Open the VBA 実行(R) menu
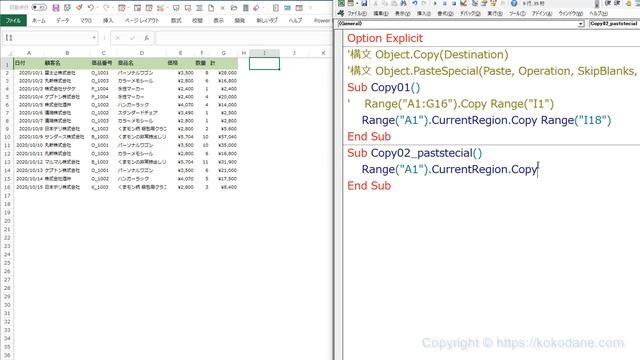Viewport: 640px width, 360px height. (495, 13)
